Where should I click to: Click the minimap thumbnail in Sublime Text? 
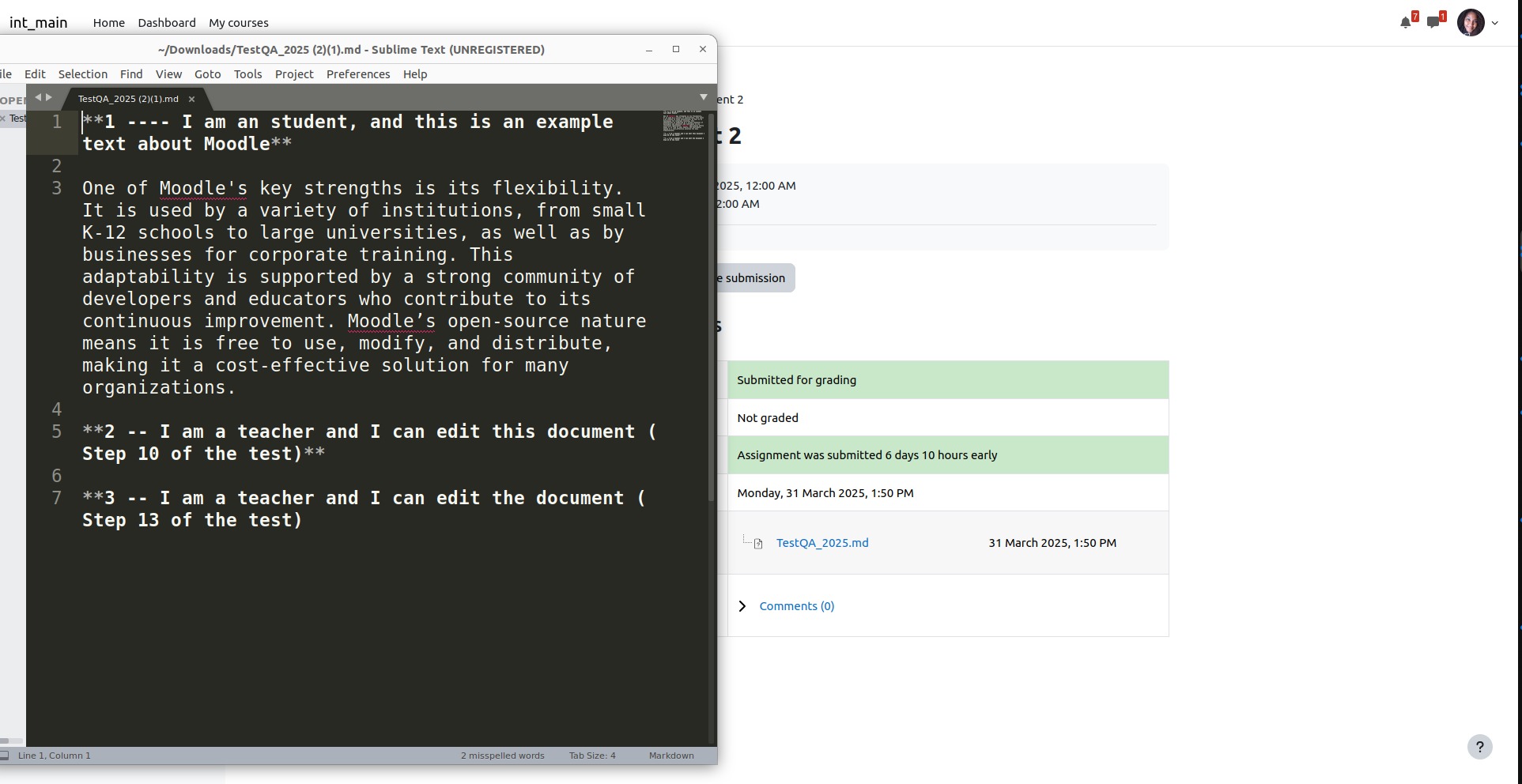tap(683, 126)
